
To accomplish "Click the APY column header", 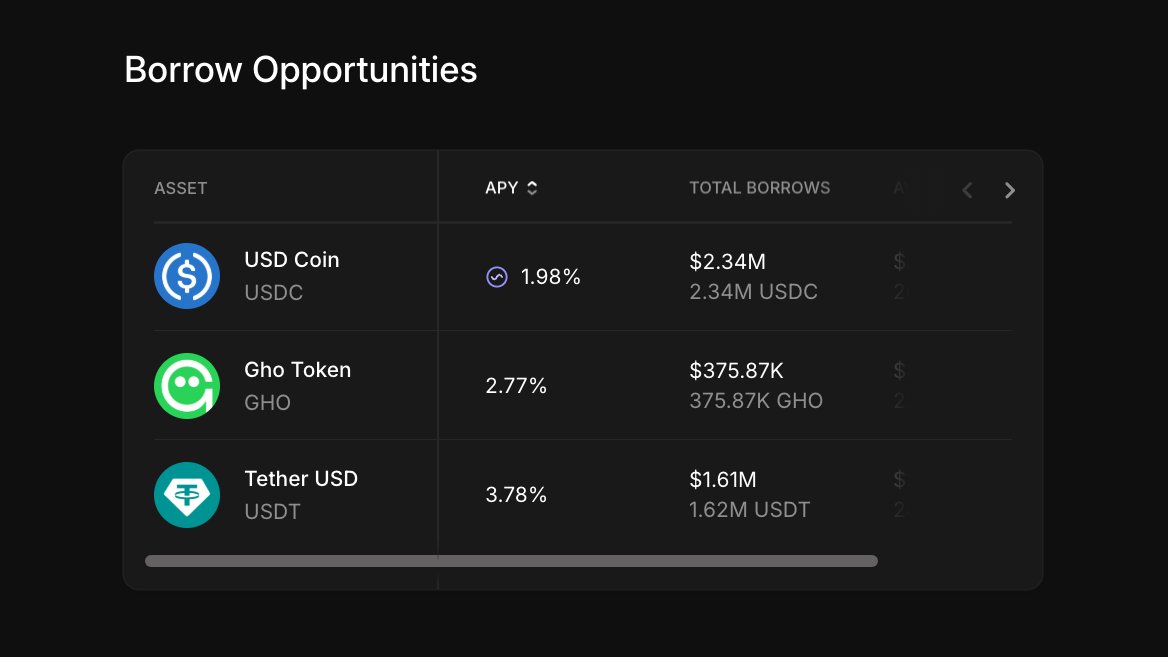I will point(501,188).
